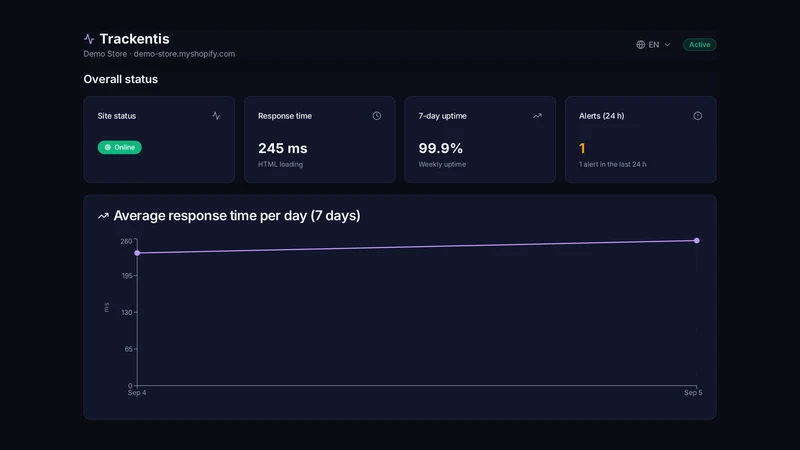Click the 7-day uptime card label

click(442, 116)
